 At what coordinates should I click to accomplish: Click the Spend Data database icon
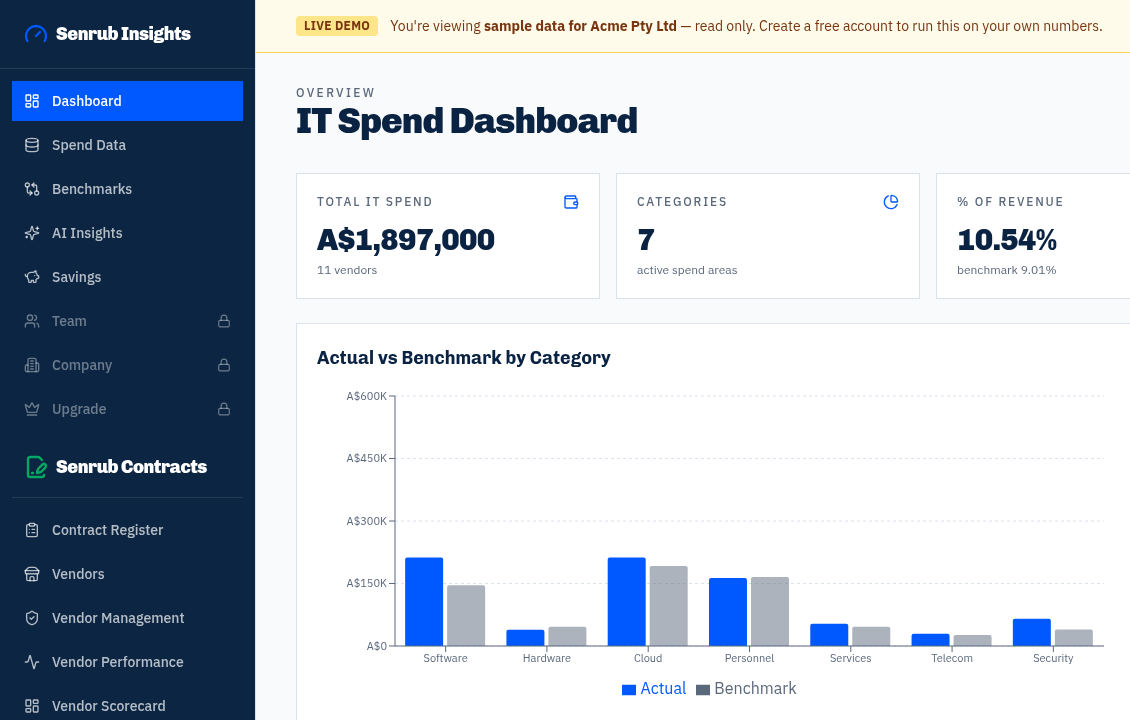pyautogui.click(x=32, y=145)
